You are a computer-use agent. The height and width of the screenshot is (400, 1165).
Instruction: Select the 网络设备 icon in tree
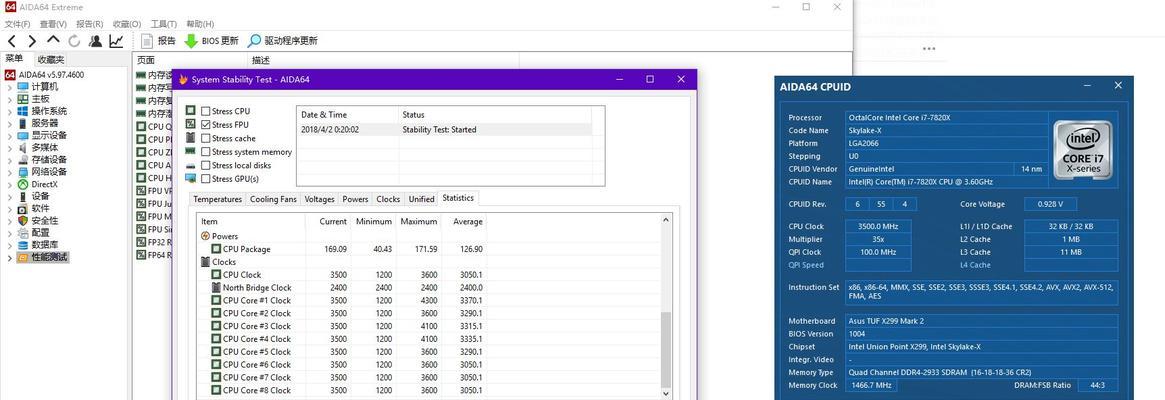(22, 172)
